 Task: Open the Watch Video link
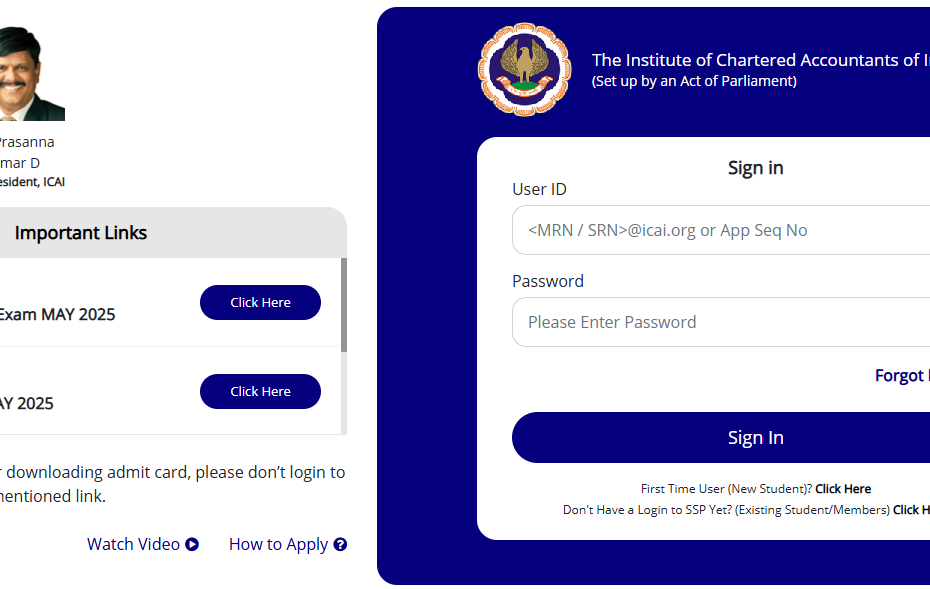pos(133,544)
